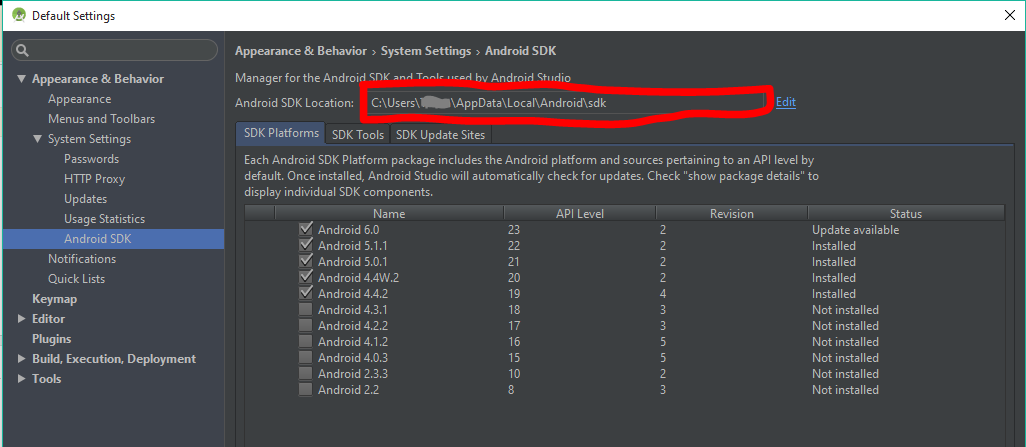
Task: Open the Updates settings page
Action: click(85, 199)
